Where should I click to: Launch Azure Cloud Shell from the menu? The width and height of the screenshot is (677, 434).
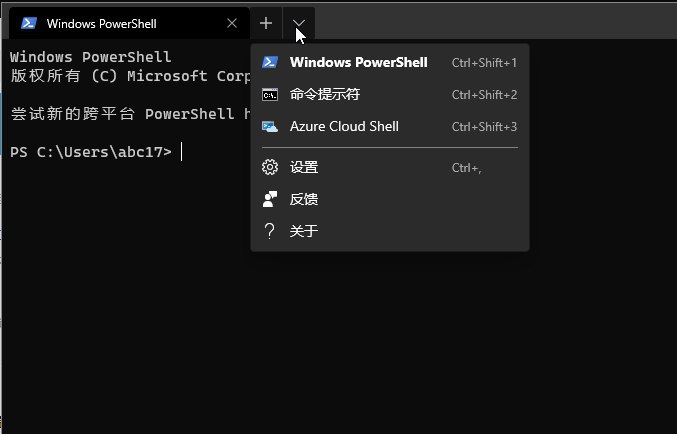point(344,127)
